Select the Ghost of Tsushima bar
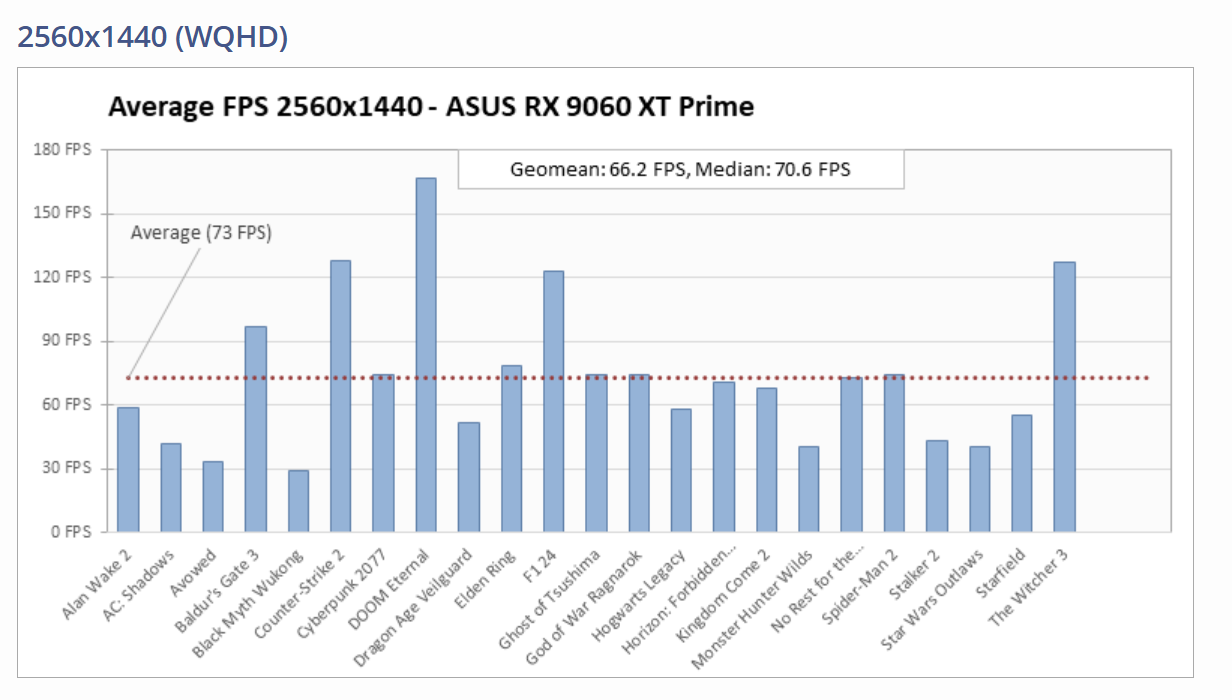This screenshot has width=1232, height=700. 597,453
